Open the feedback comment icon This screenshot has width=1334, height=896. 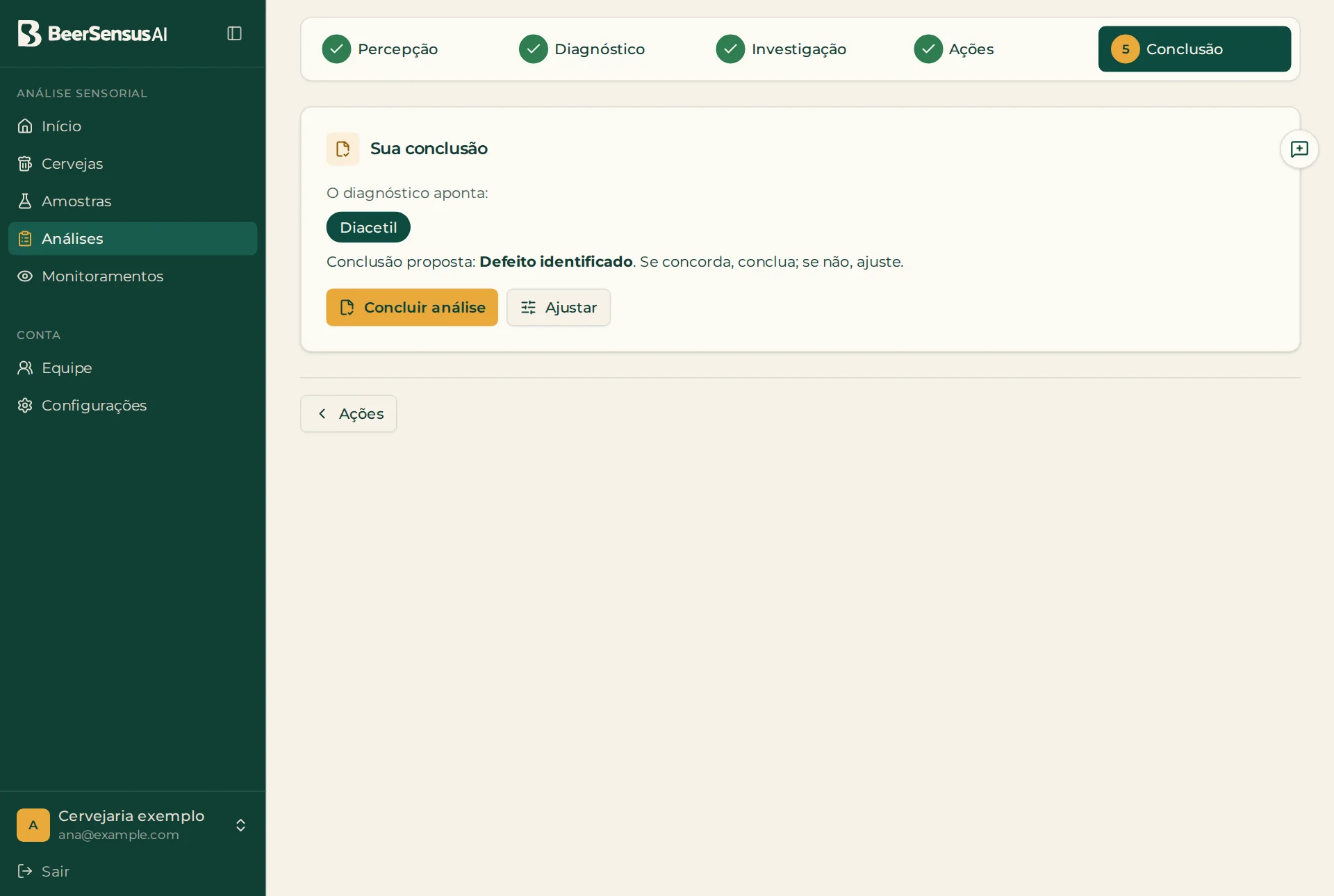(1299, 149)
